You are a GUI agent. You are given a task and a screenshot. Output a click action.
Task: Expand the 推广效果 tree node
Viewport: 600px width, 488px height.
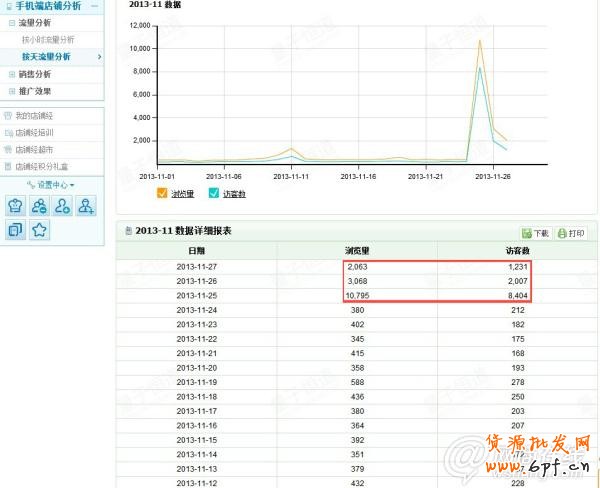click(11, 91)
